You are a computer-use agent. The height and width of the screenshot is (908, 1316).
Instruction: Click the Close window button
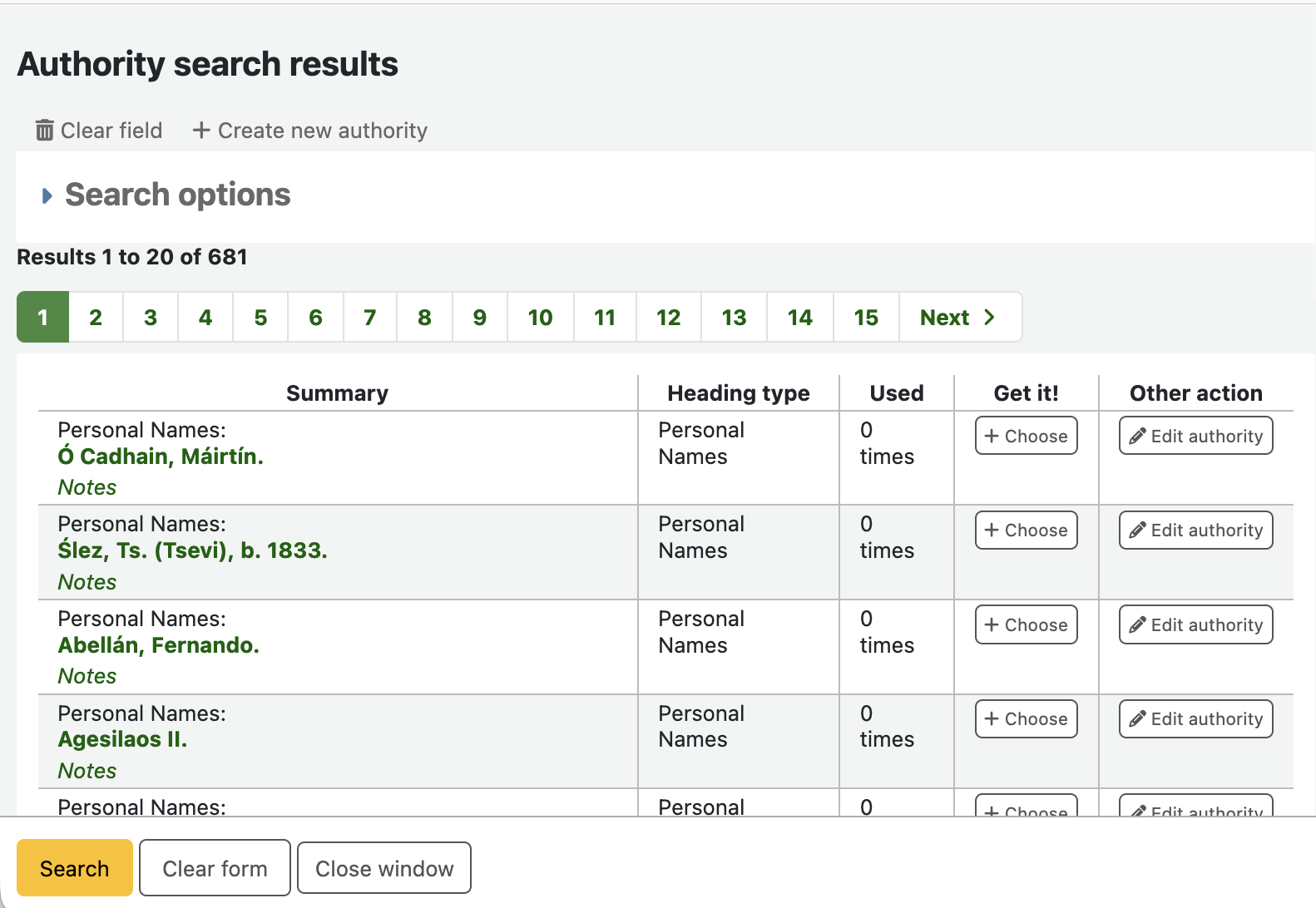pyautogui.click(x=384, y=869)
